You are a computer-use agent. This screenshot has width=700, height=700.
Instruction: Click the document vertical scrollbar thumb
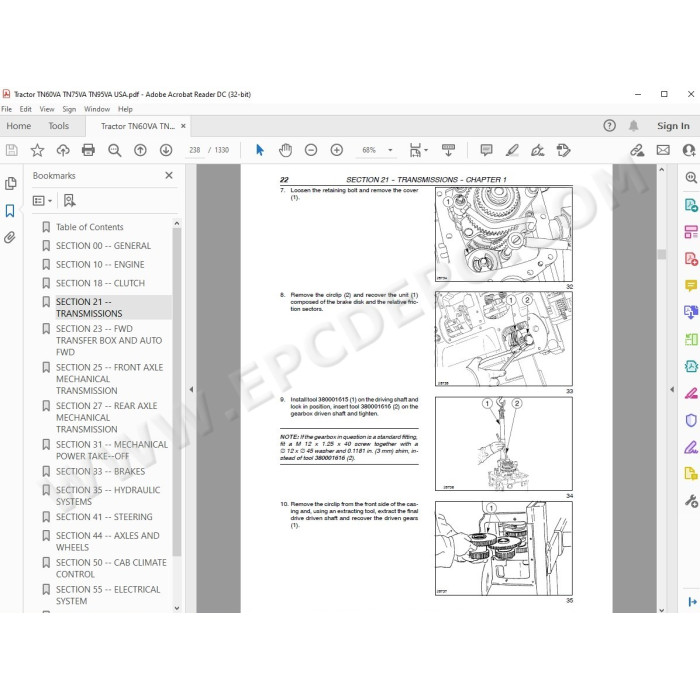(x=662, y=254)
